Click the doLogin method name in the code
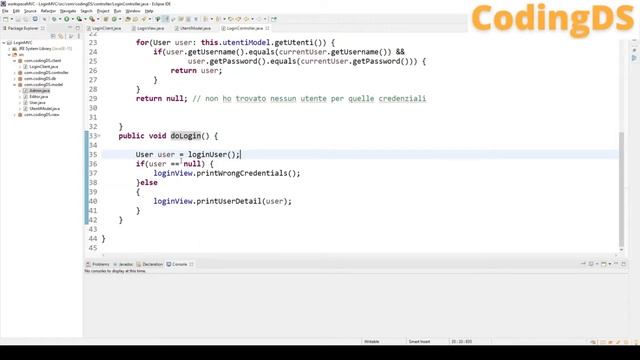 coord(186,136)
